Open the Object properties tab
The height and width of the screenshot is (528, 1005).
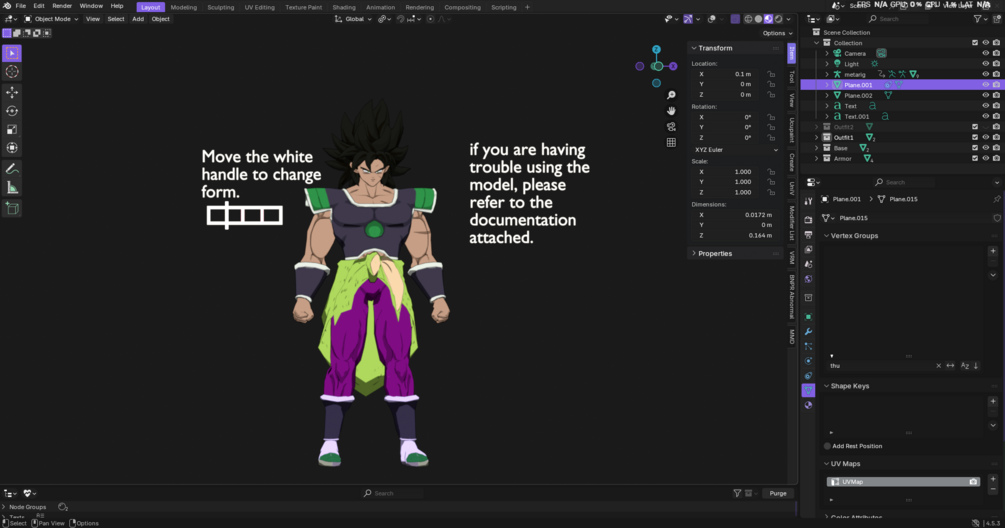808,317
